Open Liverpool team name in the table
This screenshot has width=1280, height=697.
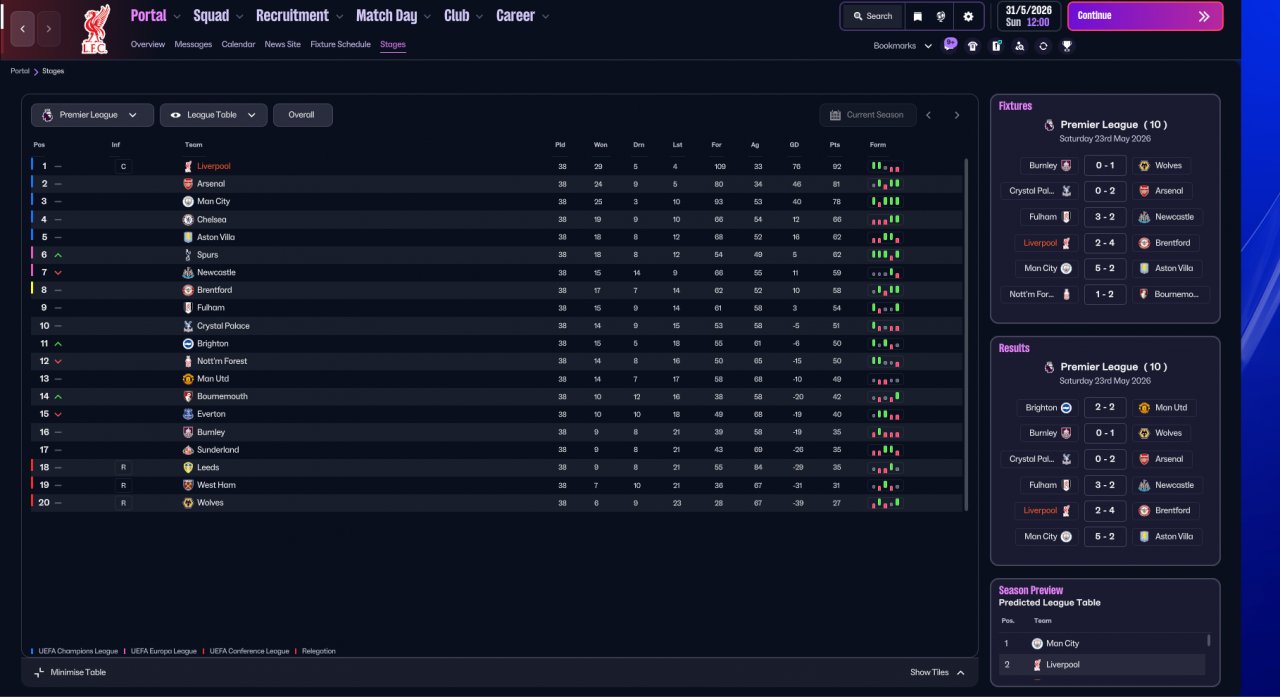point(213,166)
